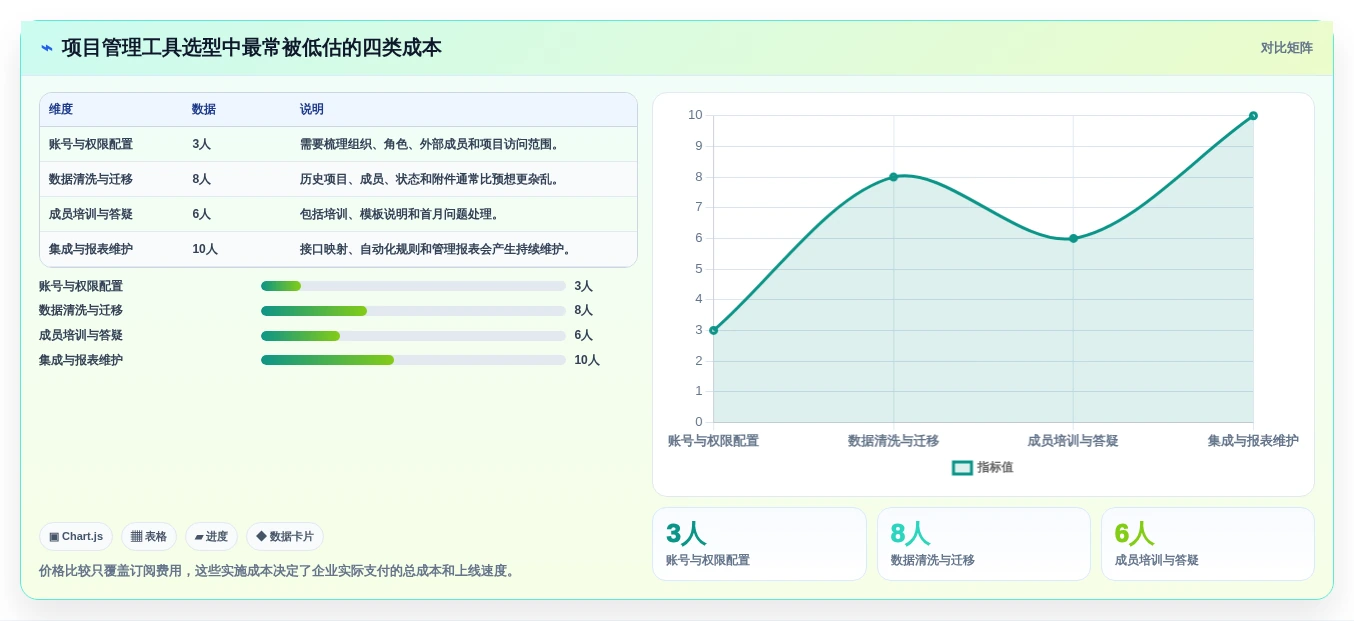Click the 集成与报表维护 progress bar
This screenshot has width=1354, height=621.
413,360
